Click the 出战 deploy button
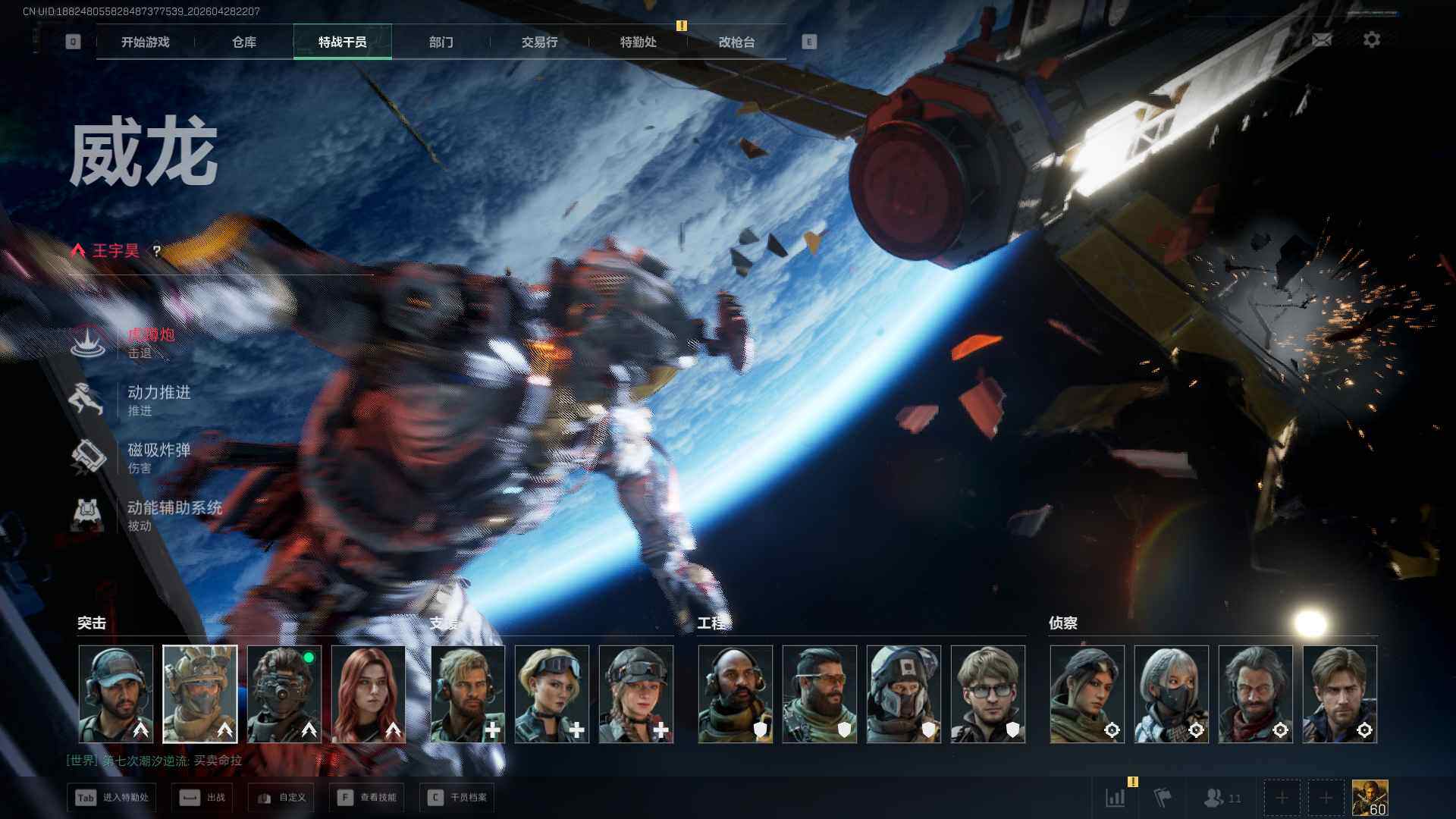 pos(202,798)
